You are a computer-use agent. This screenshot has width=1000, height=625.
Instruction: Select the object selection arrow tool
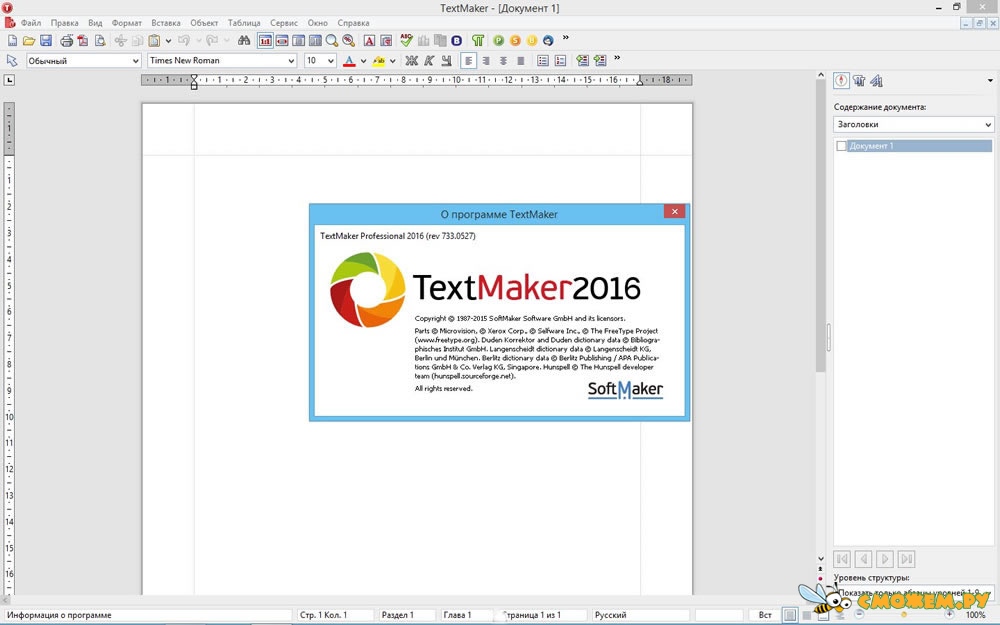pyautogui.click(x=11, y=61)
